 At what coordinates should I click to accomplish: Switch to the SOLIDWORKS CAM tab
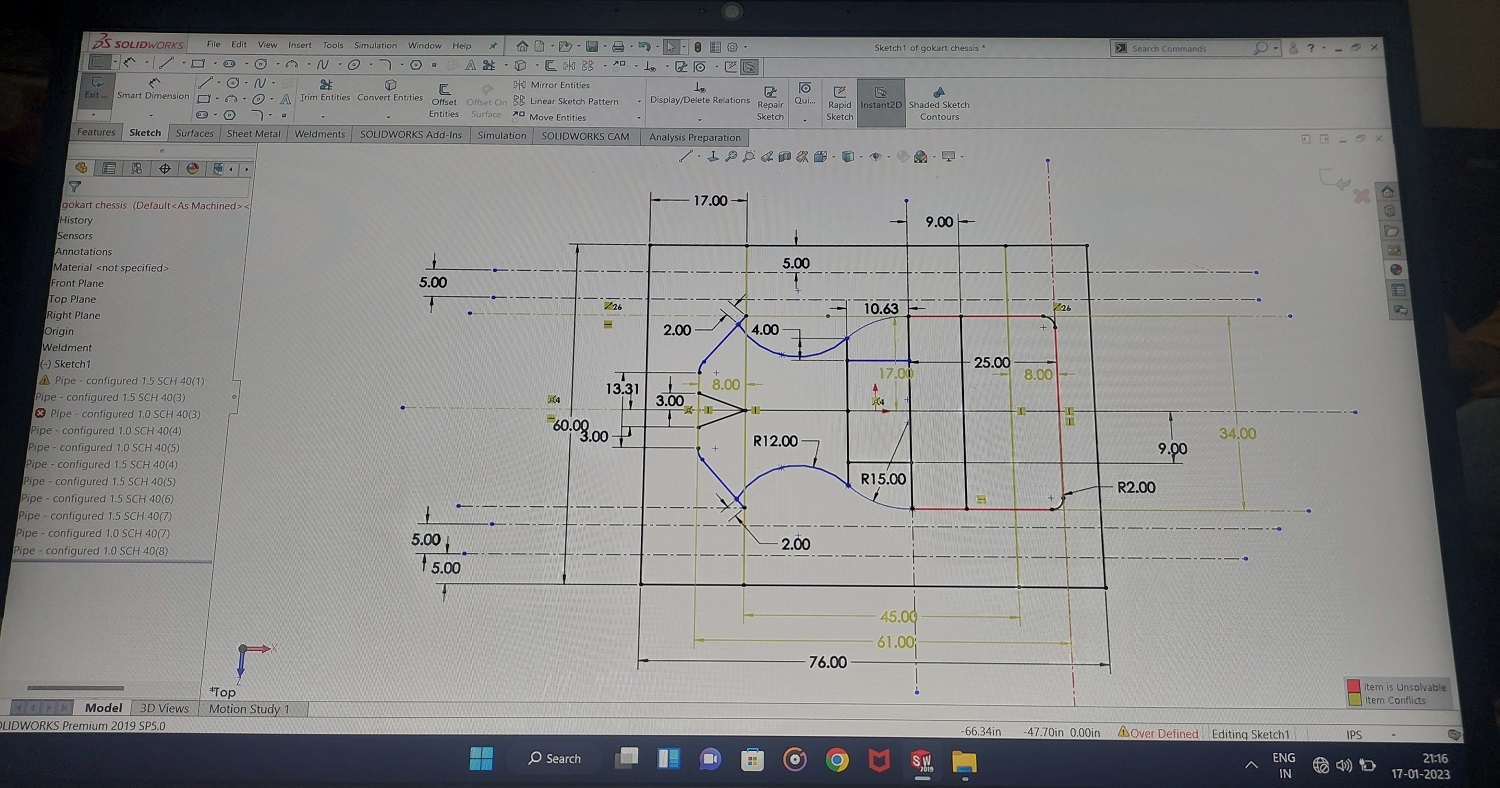click(x=586, y=136)
